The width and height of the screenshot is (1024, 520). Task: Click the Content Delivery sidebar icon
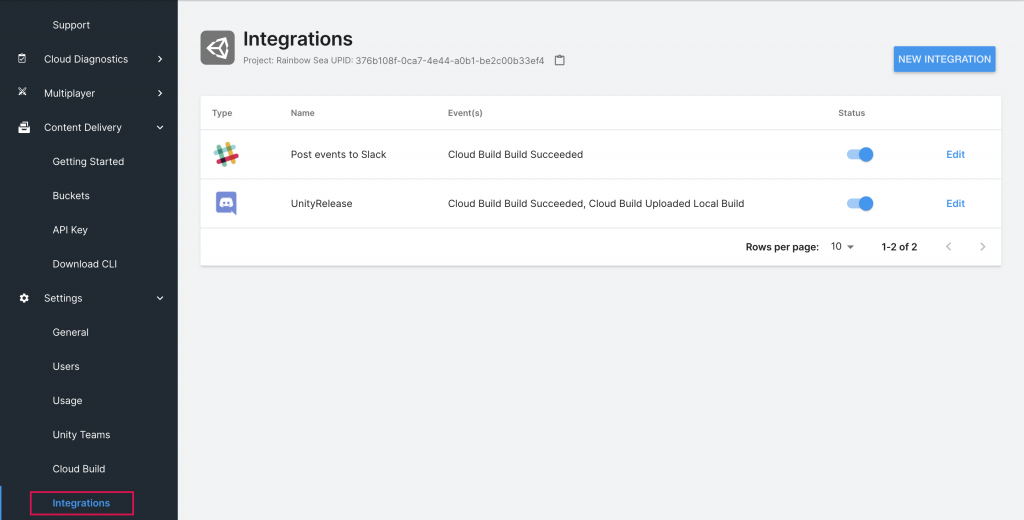coord(24,127)
